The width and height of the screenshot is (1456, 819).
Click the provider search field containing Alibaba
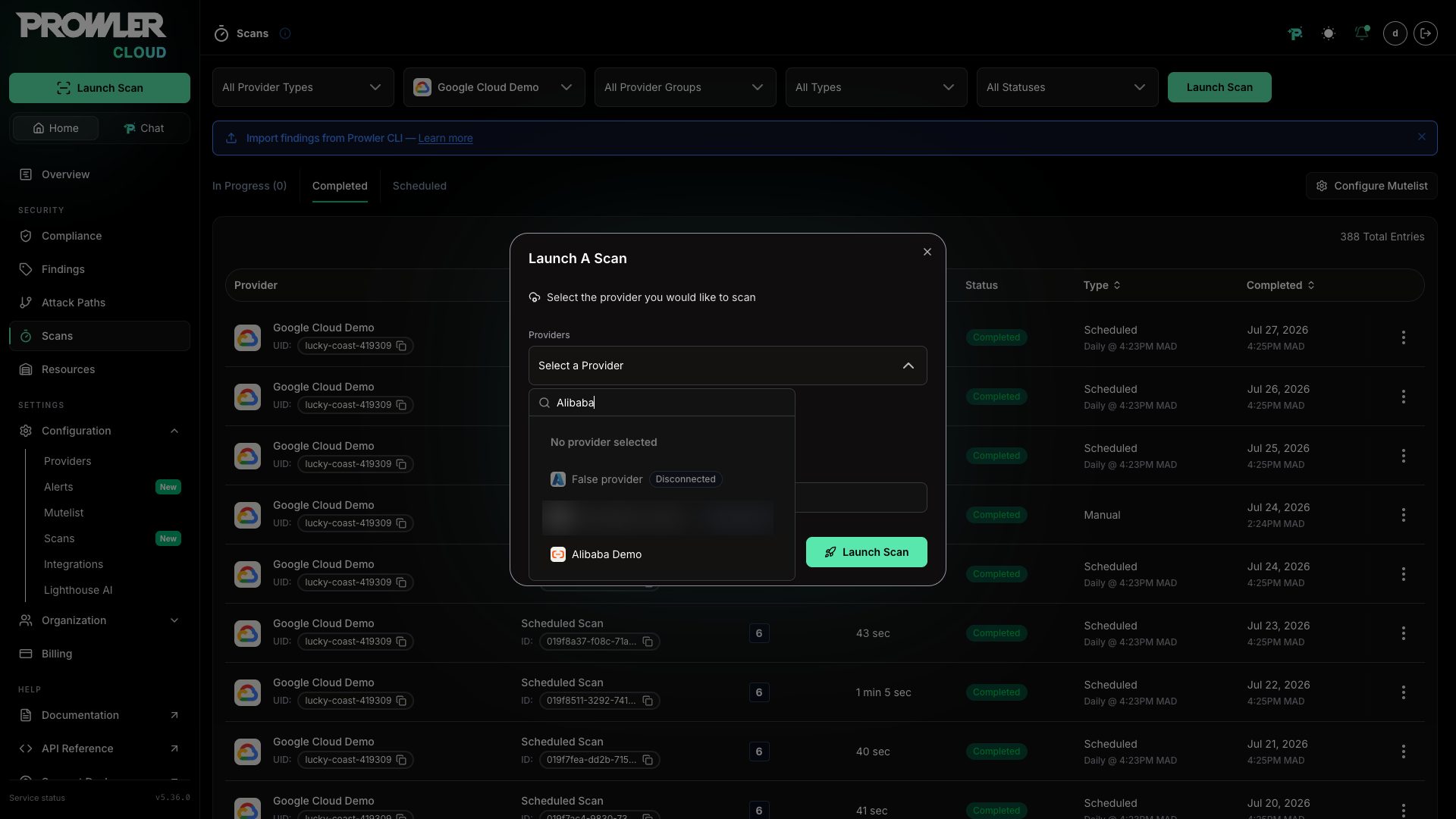pyautogui.click(x=662, y=403)
